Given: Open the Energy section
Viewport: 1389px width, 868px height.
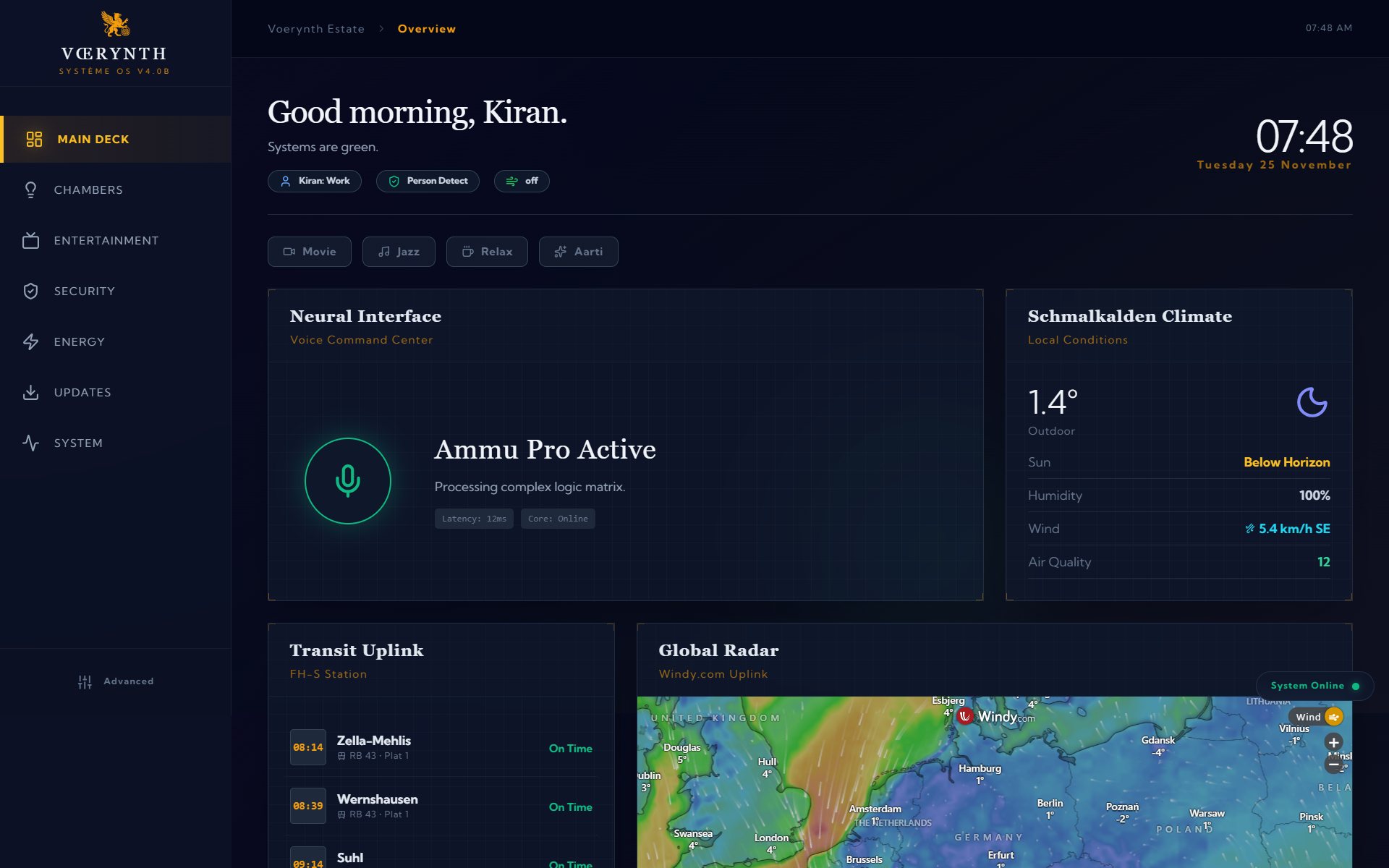Looking at the screenshot, I should 116,341.
